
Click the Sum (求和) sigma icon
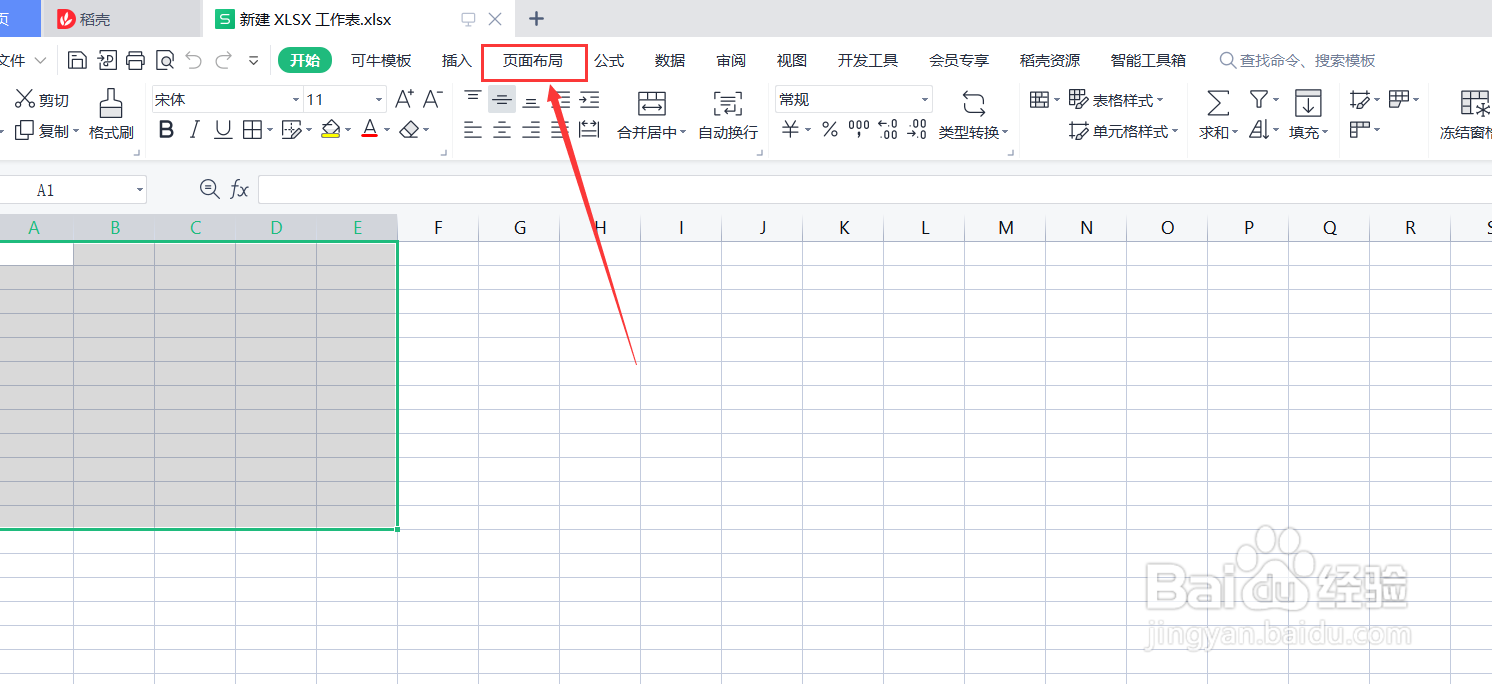tap(1217, 103)
